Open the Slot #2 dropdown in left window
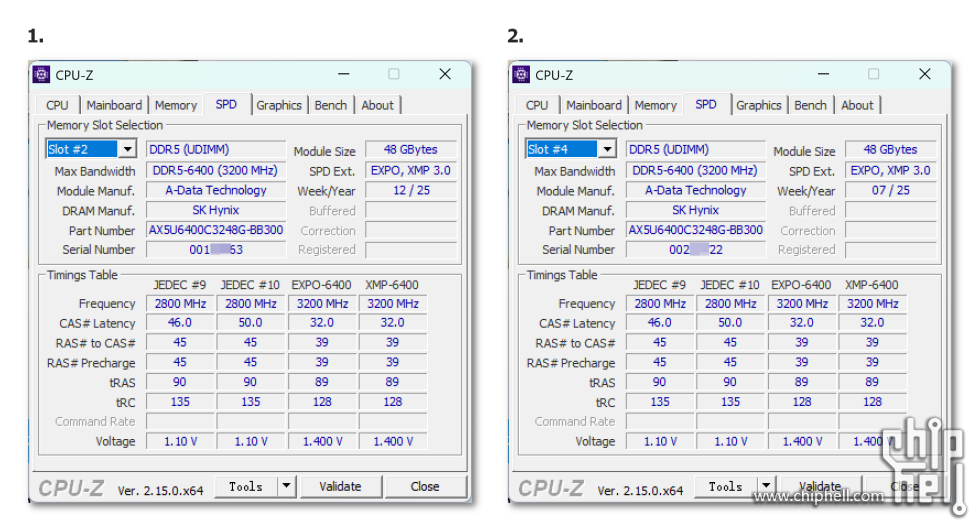The image size is (980, 531). tap(128, 149)
